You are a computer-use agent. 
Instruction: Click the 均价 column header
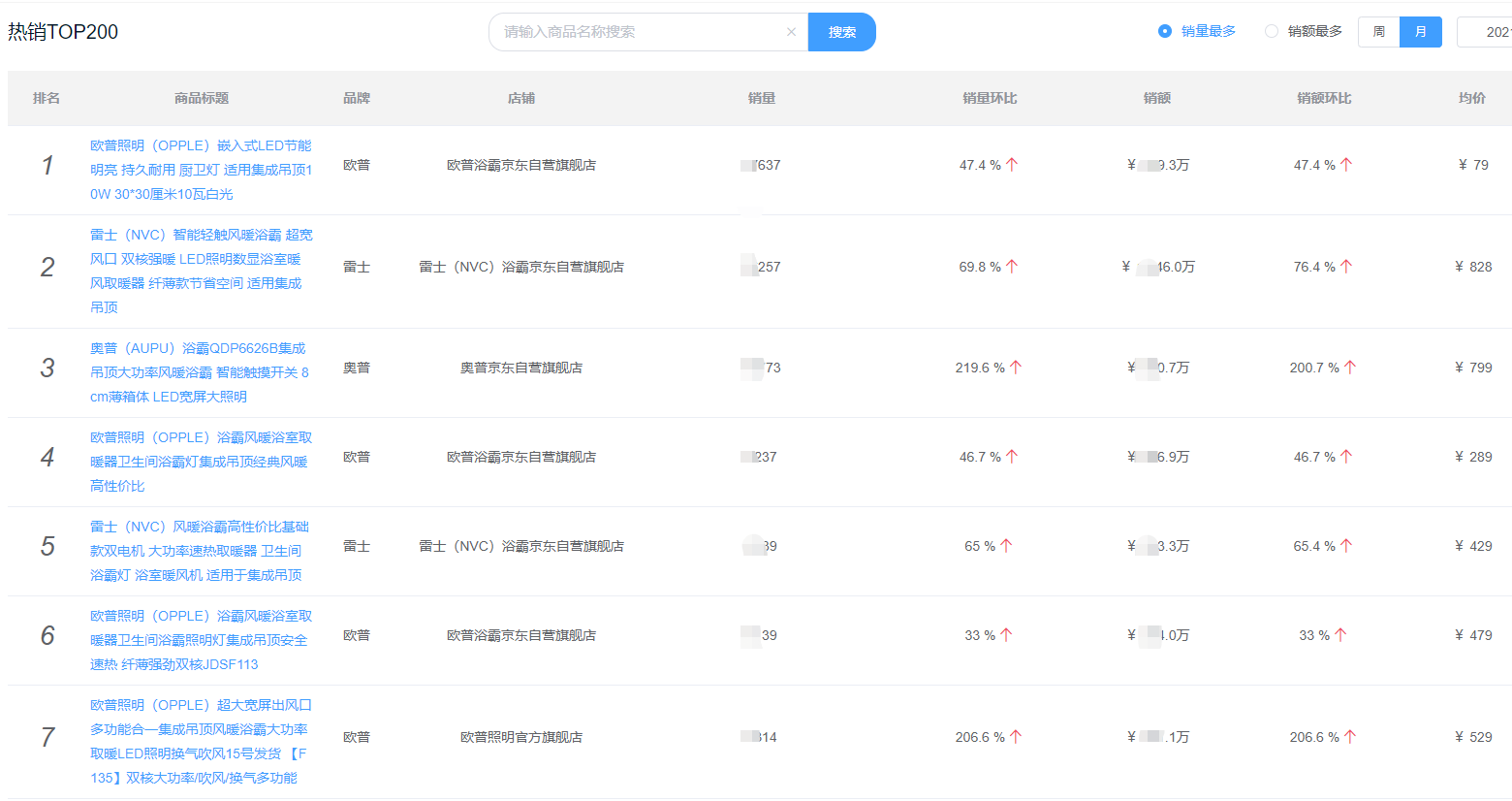coord(1472,98)
